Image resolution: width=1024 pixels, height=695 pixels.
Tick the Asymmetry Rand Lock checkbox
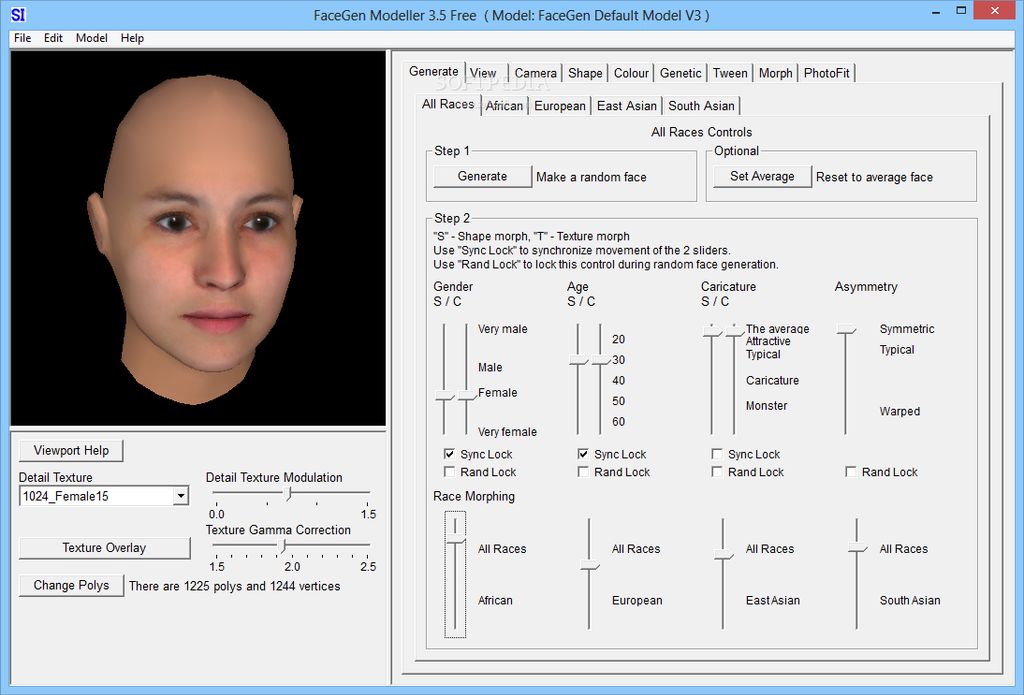click(851, 472)
